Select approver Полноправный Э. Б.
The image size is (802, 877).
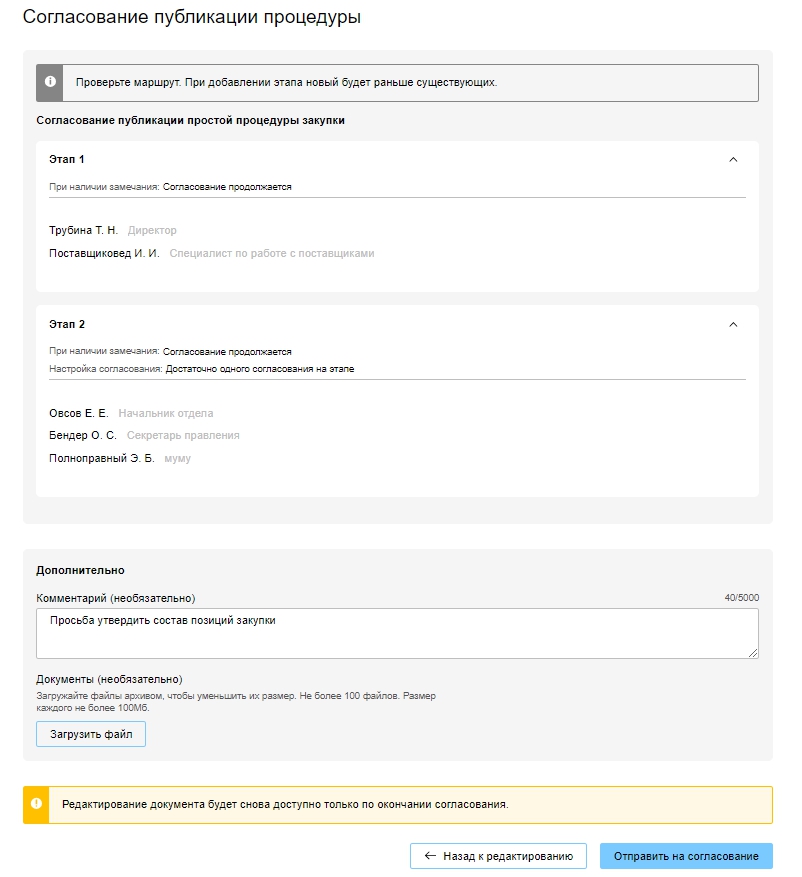coord(101,459)
